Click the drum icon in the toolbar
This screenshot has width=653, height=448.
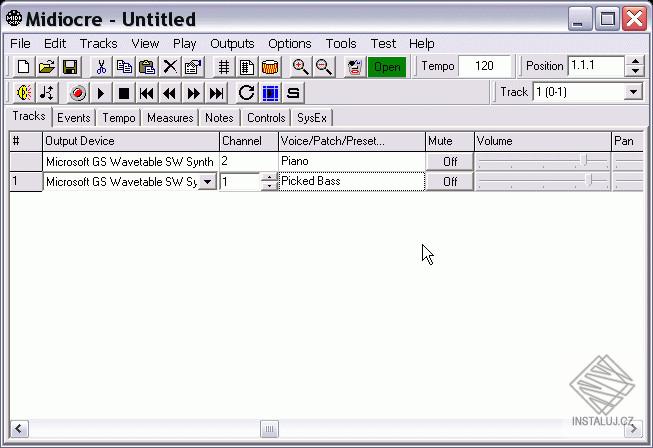pyautogui.click(x=270, y=67)
